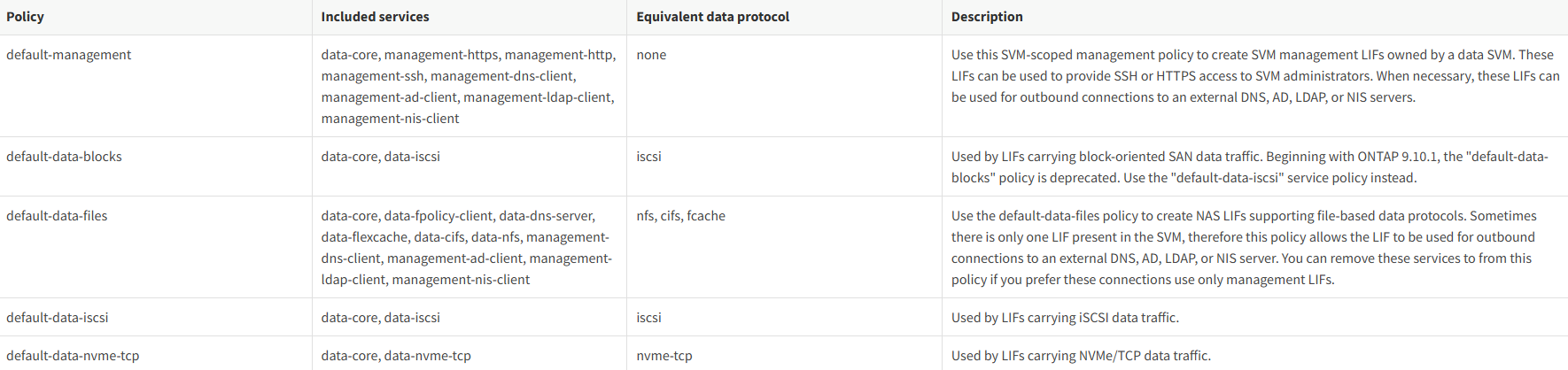Click the Equivalent data protocol header
The width and height of the screenshot is (1568, 370).
click(x=712, y=17)
